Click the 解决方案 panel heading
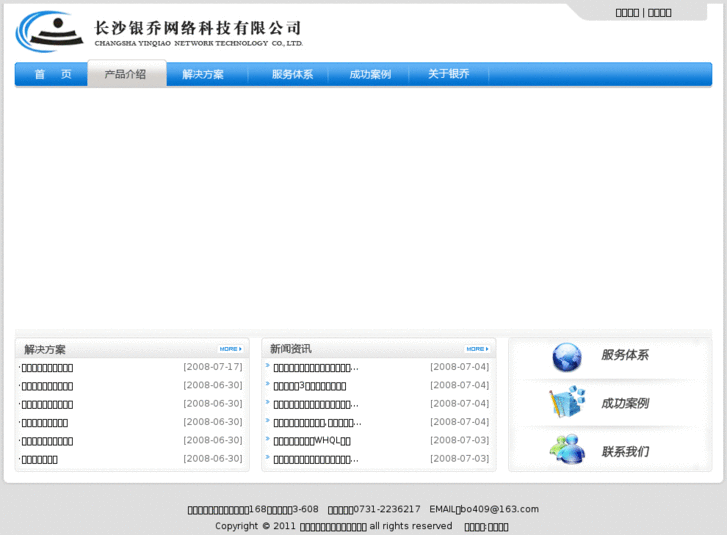Image resolution: width=727 pixels, height=545 pixels. 45,349
